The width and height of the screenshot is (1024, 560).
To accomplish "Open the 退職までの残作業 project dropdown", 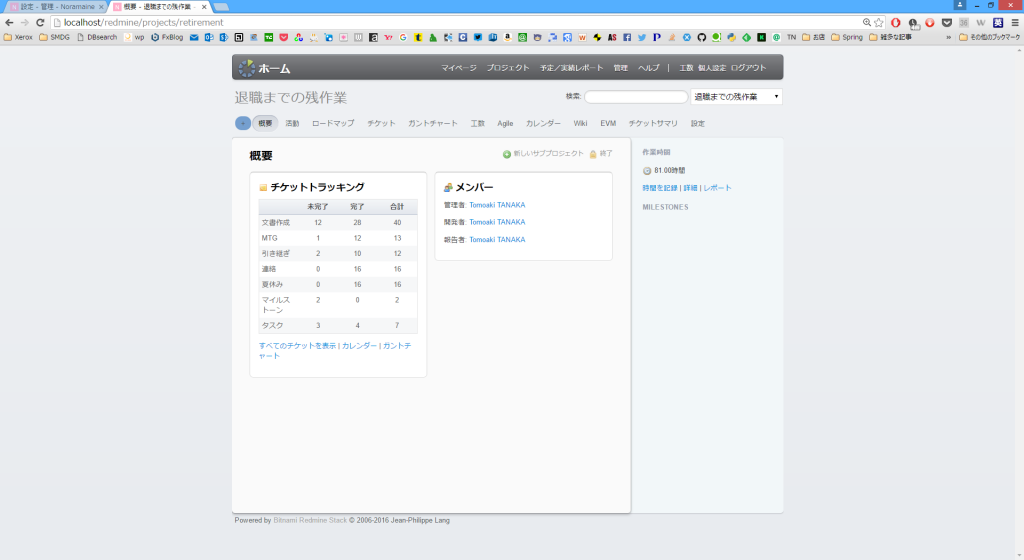I will point(736,97).
